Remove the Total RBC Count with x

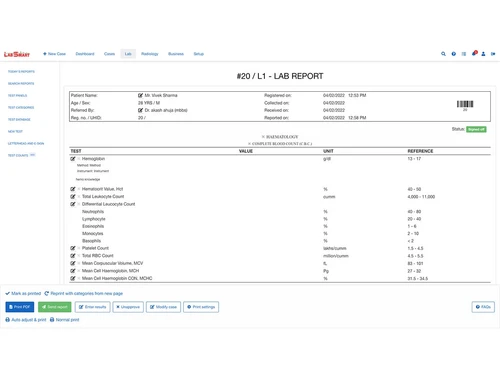pyautogui.click(x=79, y=256)
